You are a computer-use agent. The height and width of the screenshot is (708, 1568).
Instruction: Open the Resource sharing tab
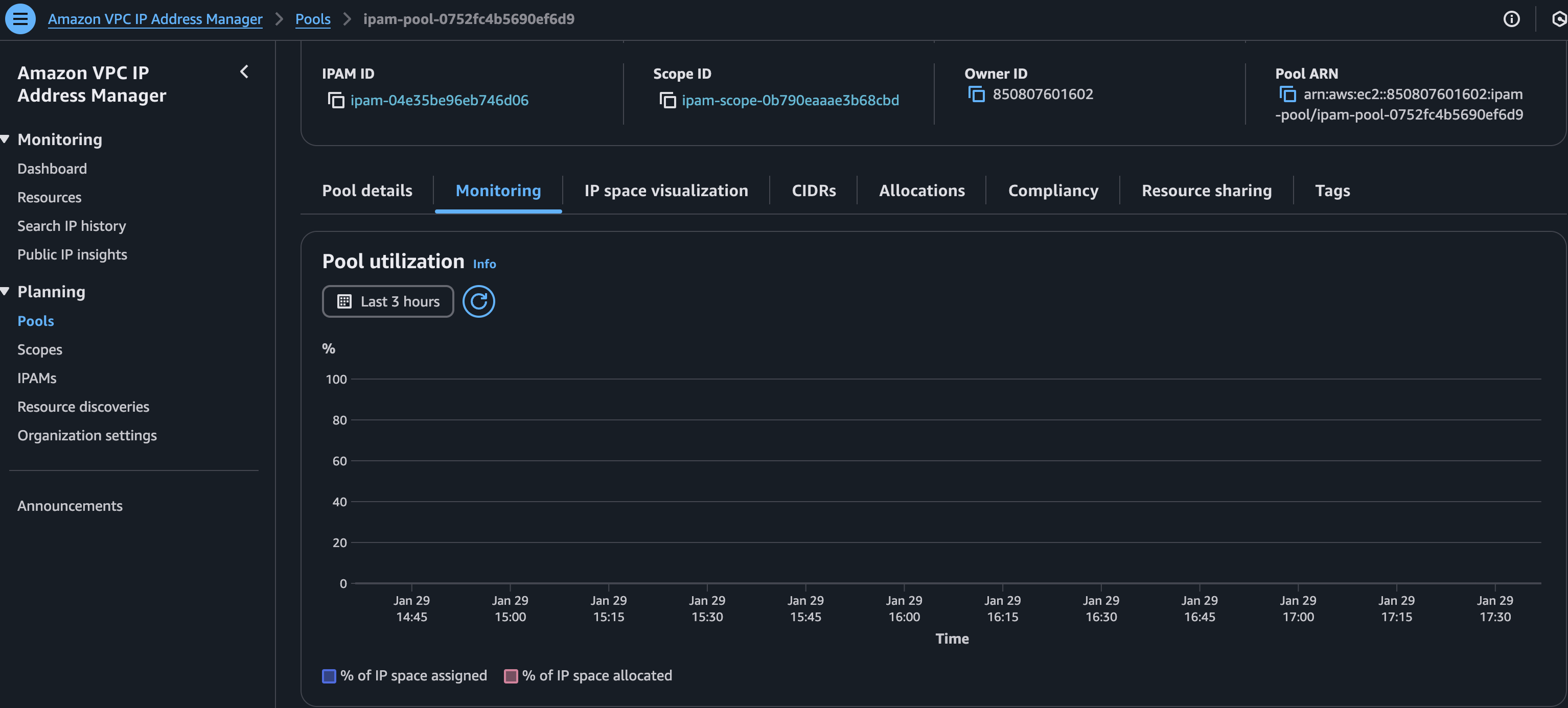[1206, 191]
